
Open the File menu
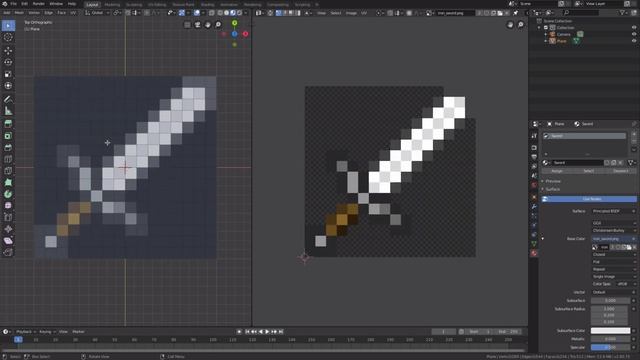point(13,4)
